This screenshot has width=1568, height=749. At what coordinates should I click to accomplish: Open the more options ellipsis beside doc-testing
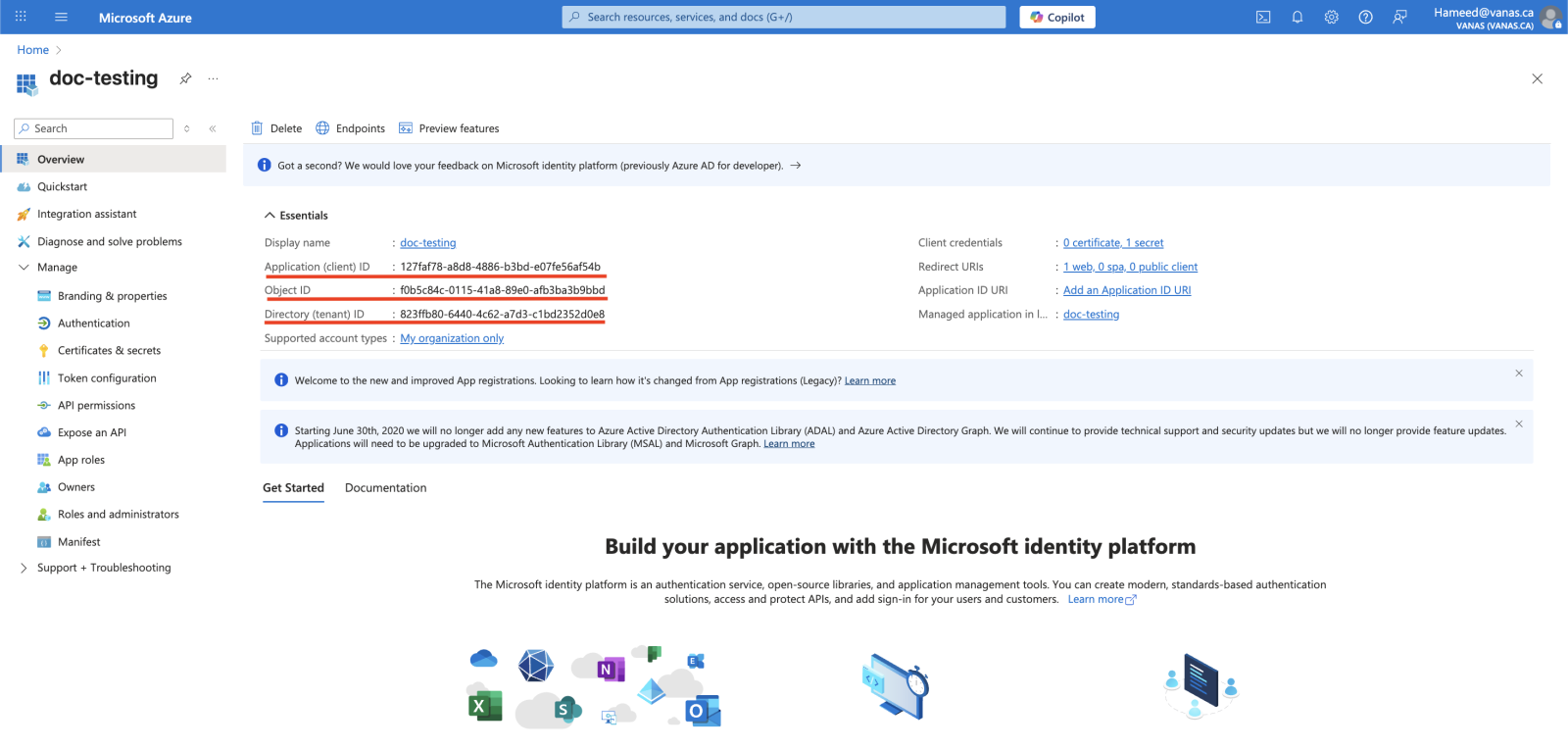(213, 78)
